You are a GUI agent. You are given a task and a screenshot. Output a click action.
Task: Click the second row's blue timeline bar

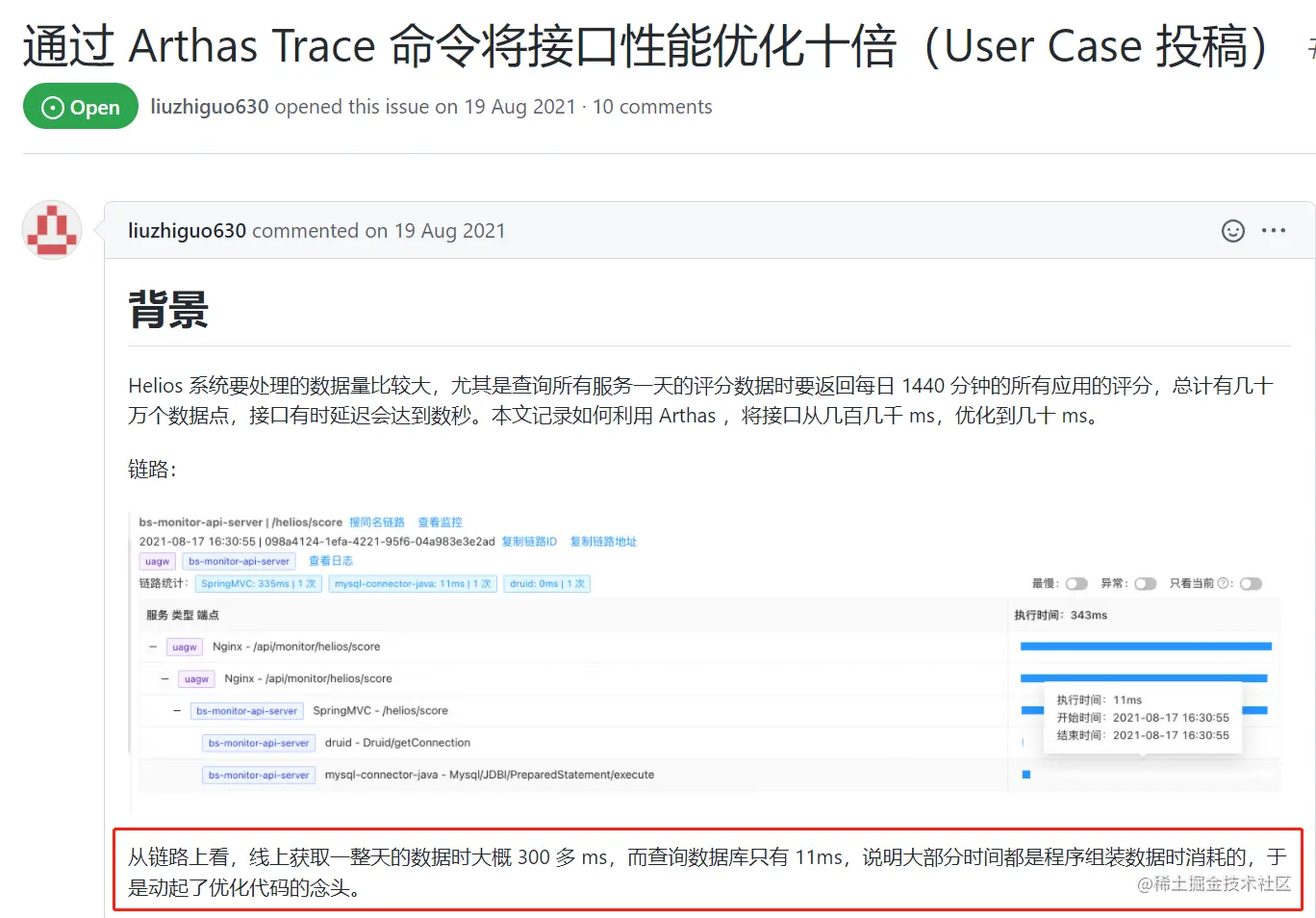coord(1144,678)
